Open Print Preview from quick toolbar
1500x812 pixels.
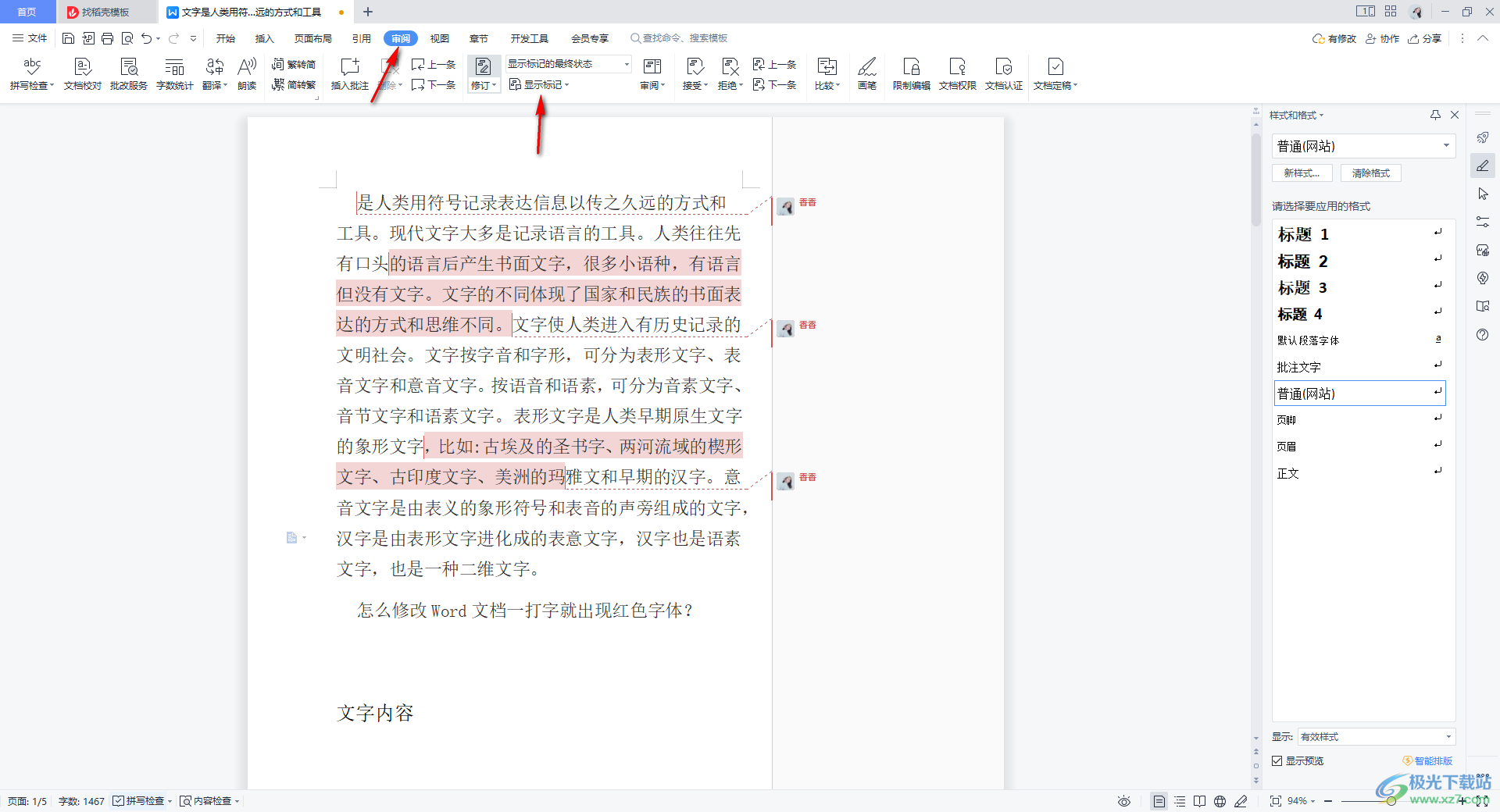127,38
